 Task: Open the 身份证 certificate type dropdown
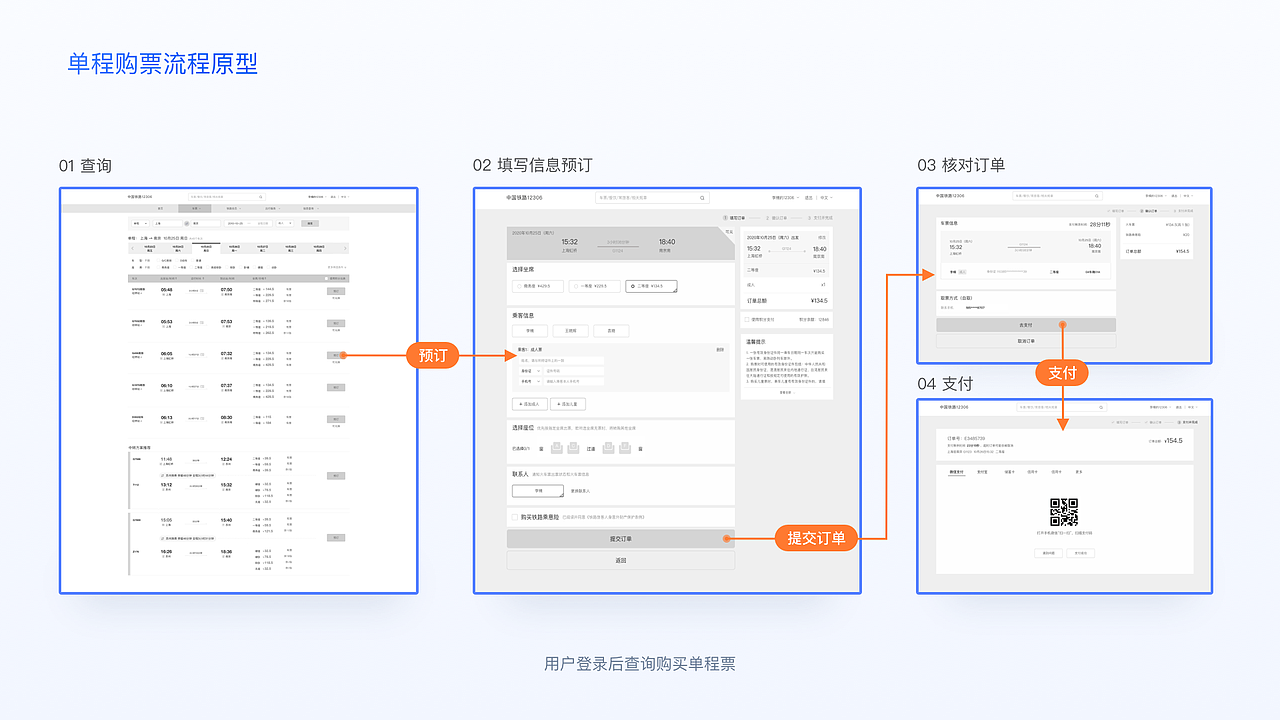coord(531,371)
